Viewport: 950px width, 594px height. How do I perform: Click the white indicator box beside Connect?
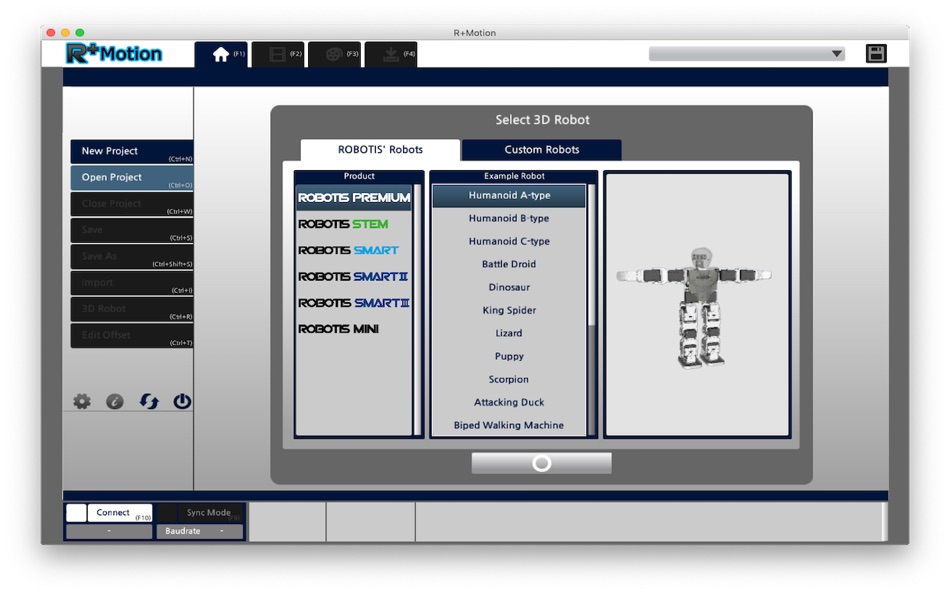[76, 513]
